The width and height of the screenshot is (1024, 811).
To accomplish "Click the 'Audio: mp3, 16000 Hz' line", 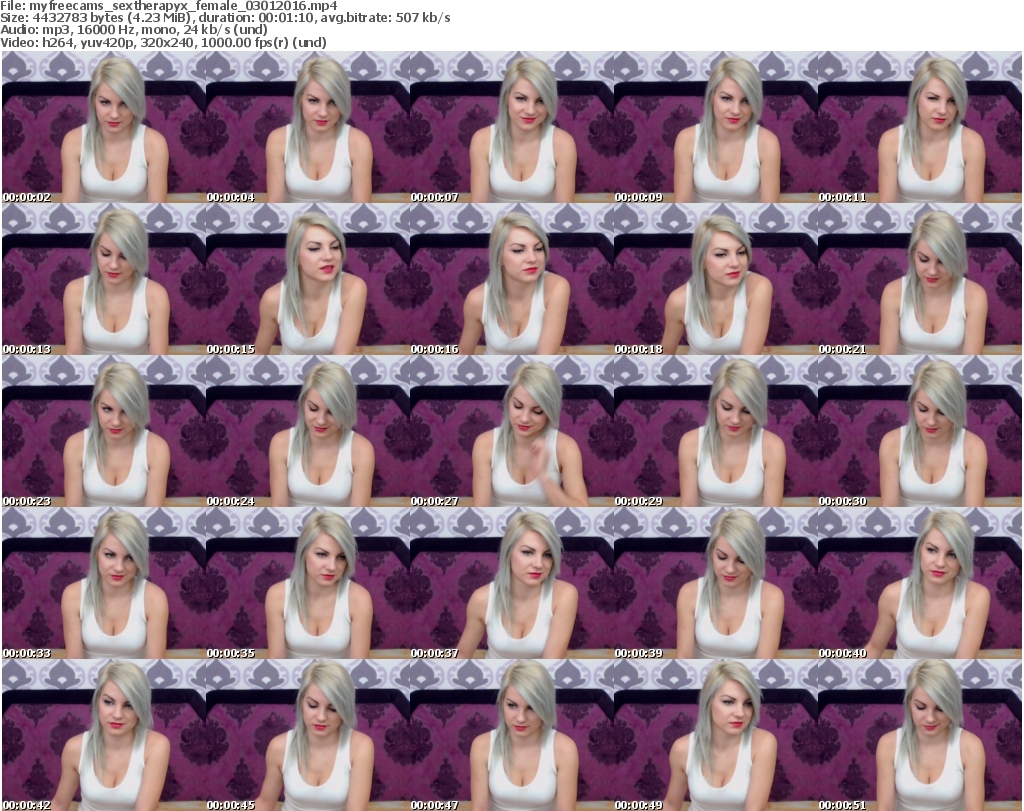I will coord(134,30).
